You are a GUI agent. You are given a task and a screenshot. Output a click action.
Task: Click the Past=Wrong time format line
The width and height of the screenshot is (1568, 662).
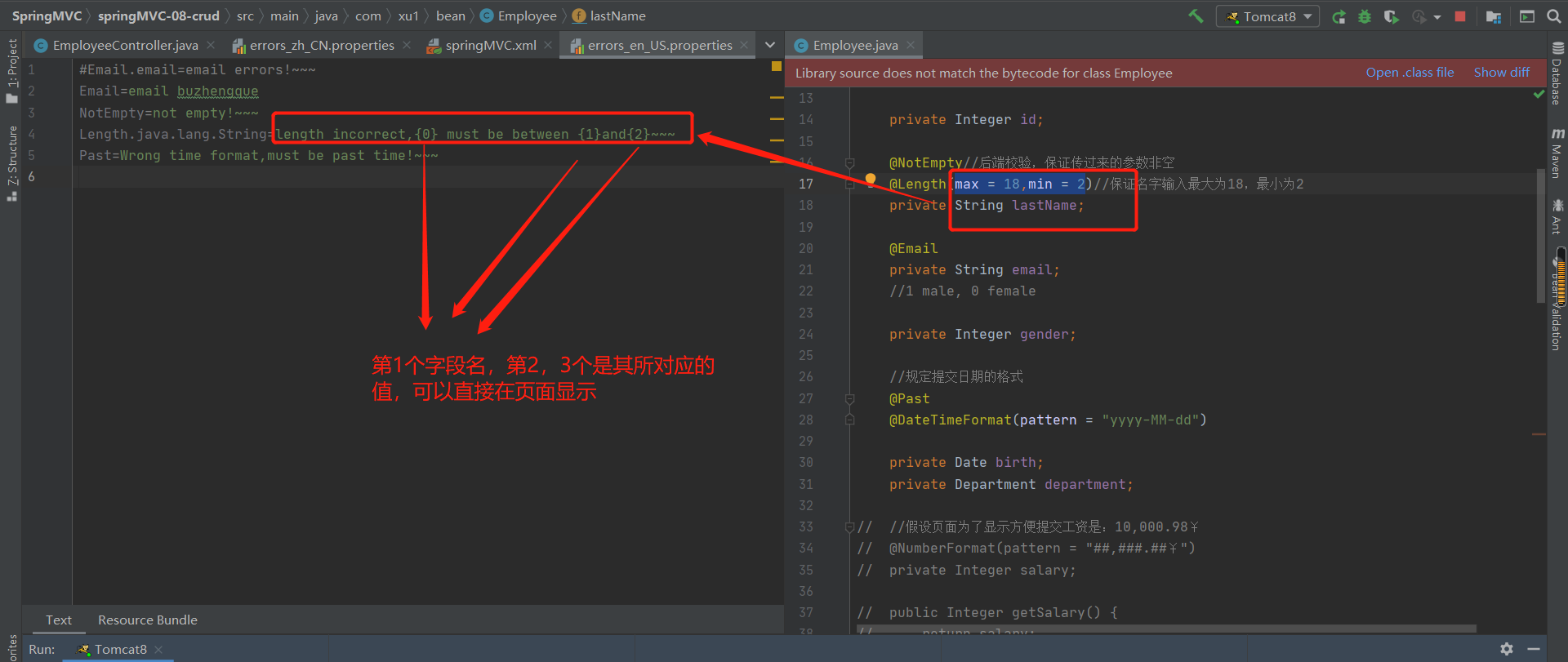[x=258, y=155]
